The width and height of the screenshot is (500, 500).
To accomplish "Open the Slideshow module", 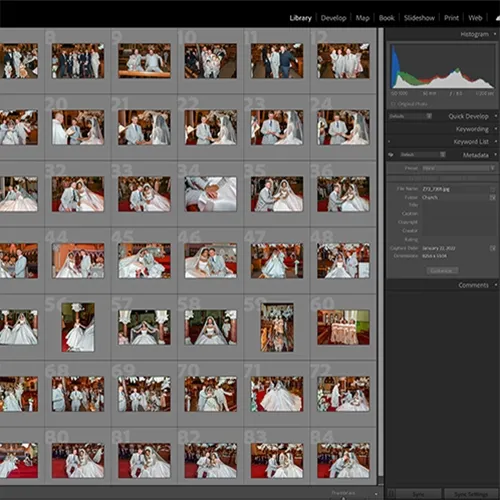I will coord(419,18).
